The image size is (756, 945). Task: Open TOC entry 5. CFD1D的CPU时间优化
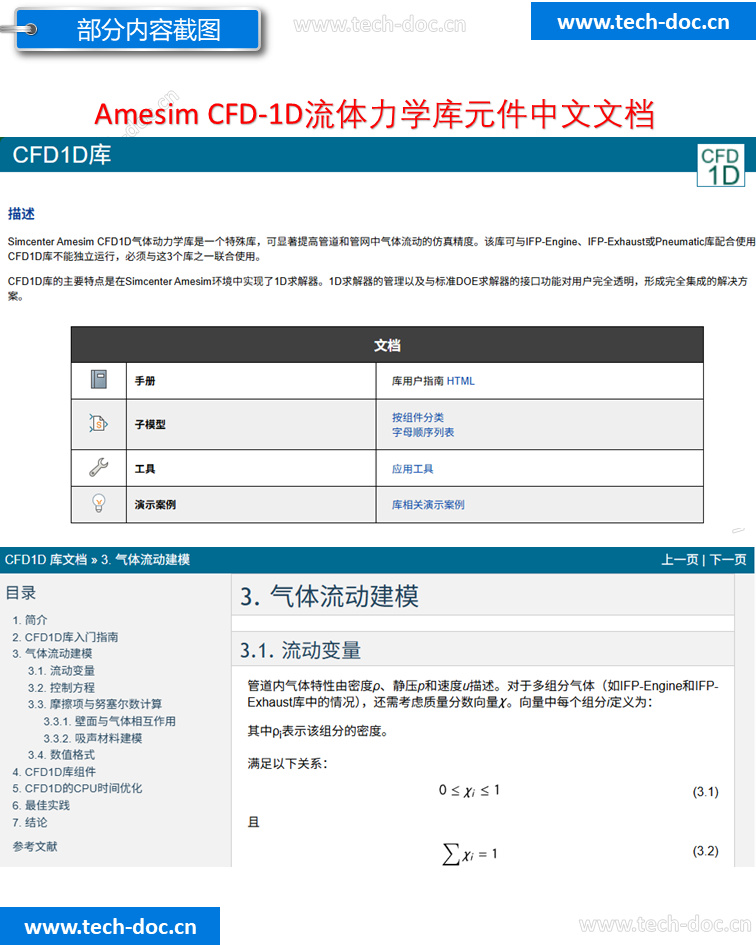pos(77,788)
